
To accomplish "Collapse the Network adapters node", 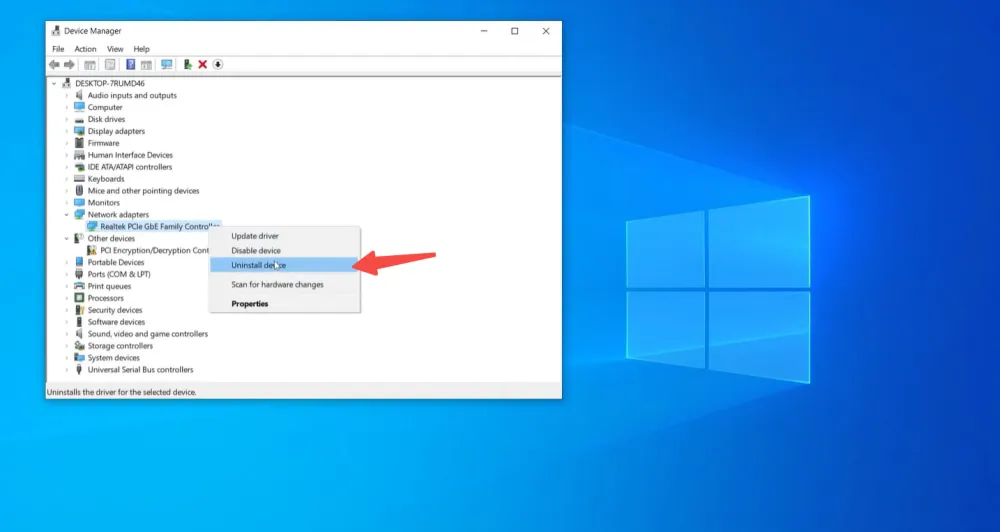I will coord(66,214).
